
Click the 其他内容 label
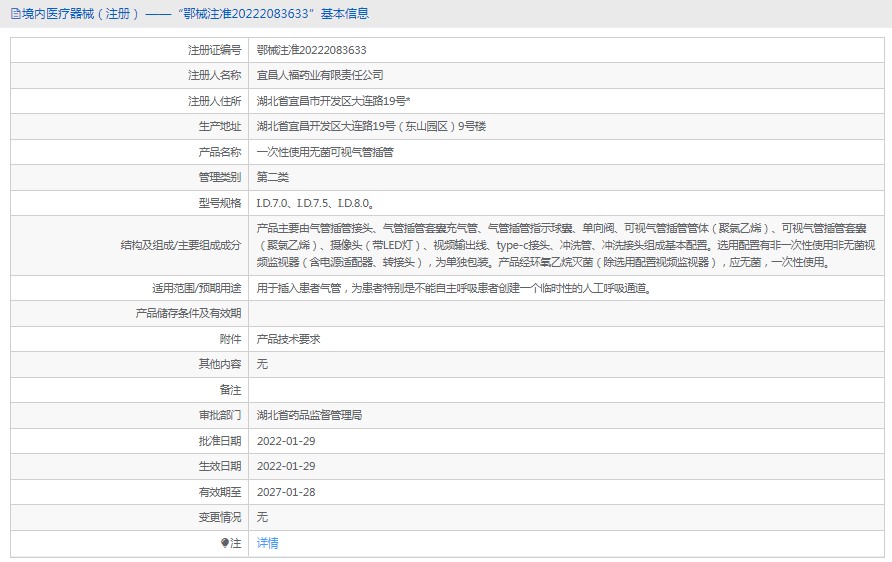[220, 364]
